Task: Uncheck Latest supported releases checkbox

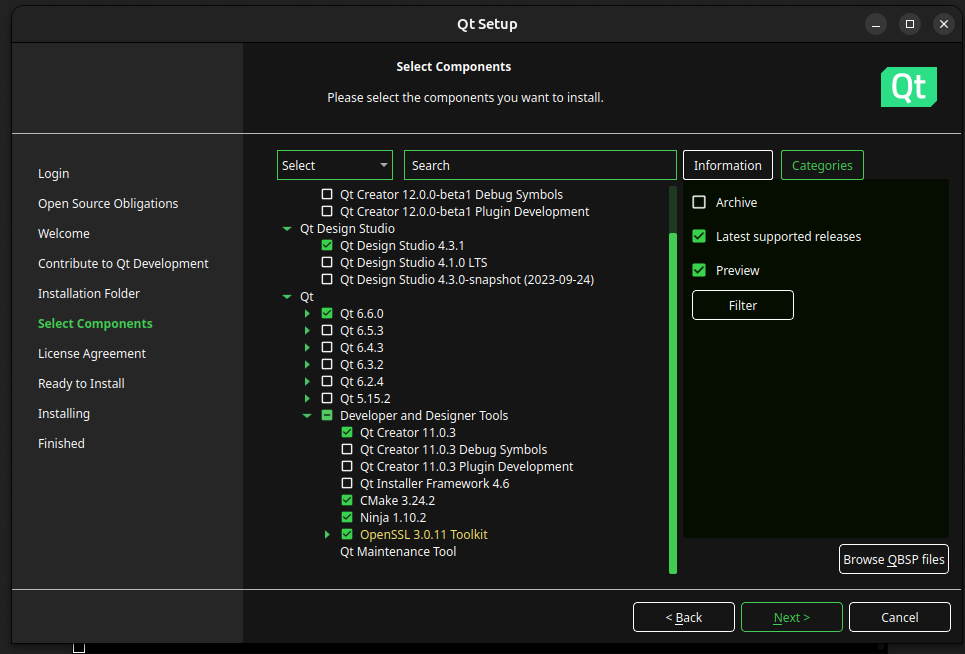Action: coord(699,237)
